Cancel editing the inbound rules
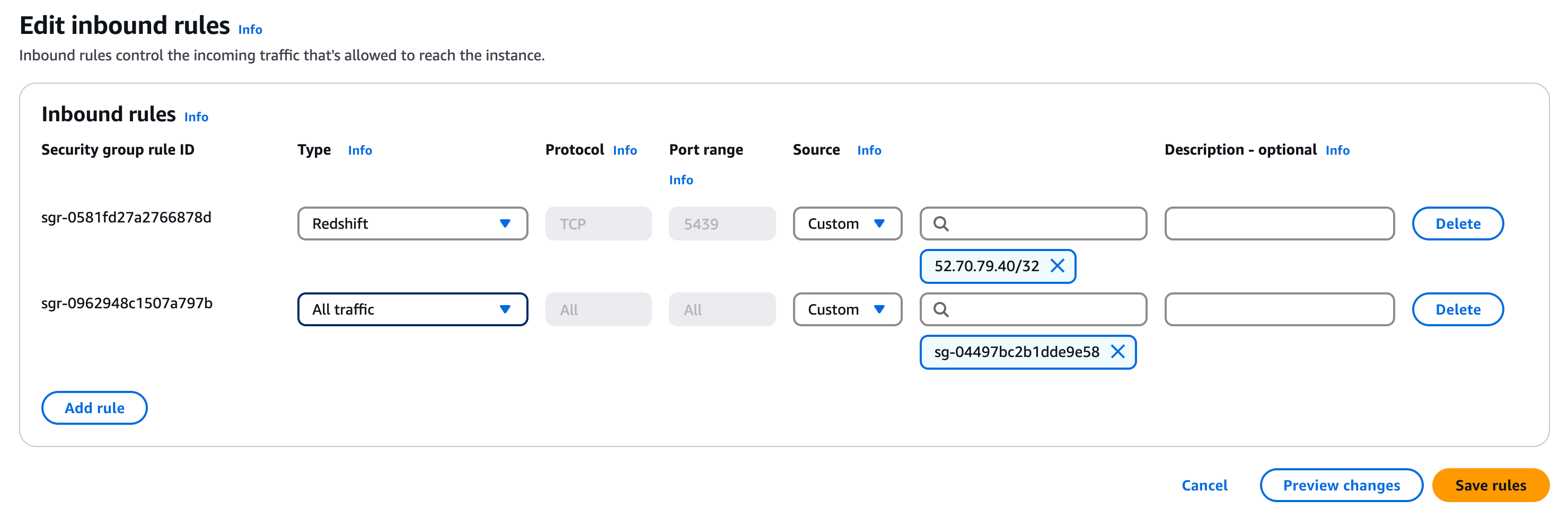This screenshot has height=518, width=1568. (1204, 485)
